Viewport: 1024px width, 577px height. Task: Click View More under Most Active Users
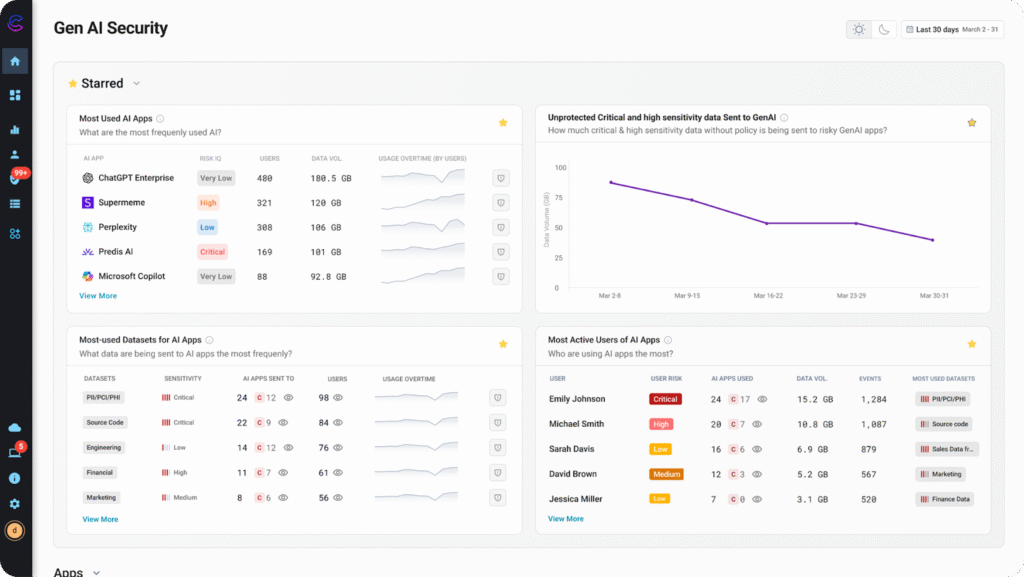(x=566, y=519)
